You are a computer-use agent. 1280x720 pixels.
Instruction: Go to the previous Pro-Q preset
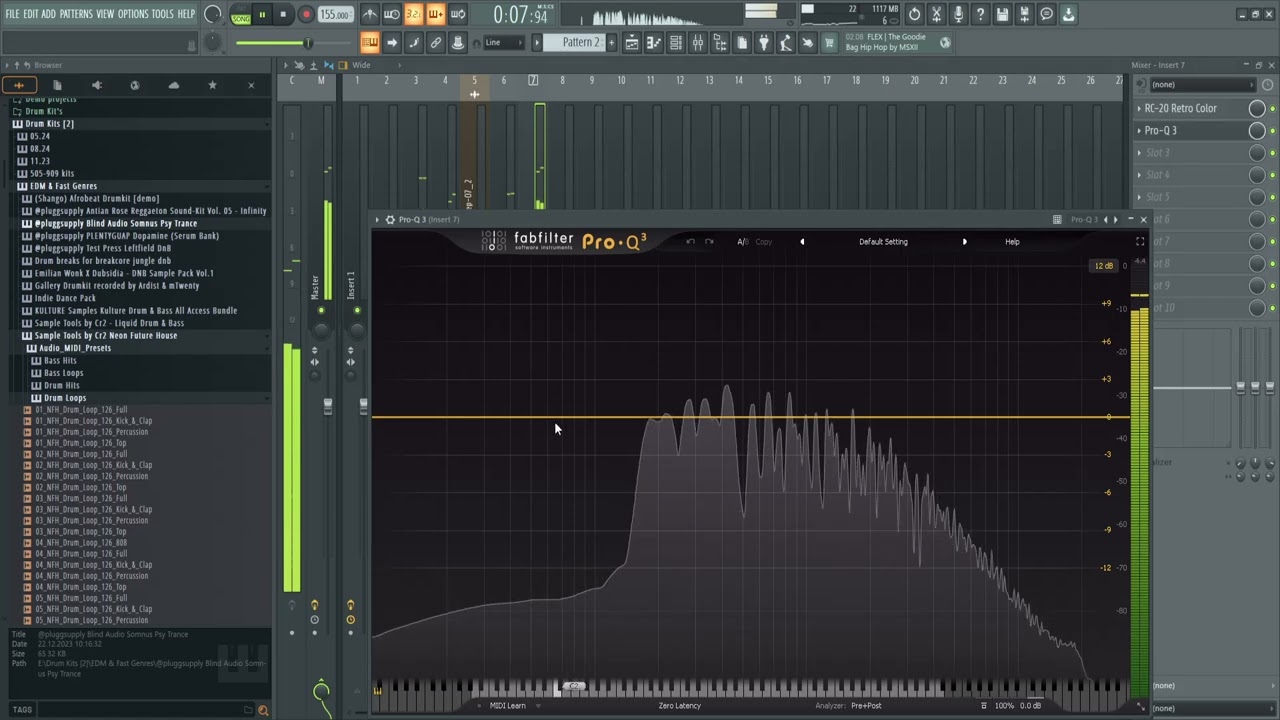pyautogui.click(x=801, y=242)
